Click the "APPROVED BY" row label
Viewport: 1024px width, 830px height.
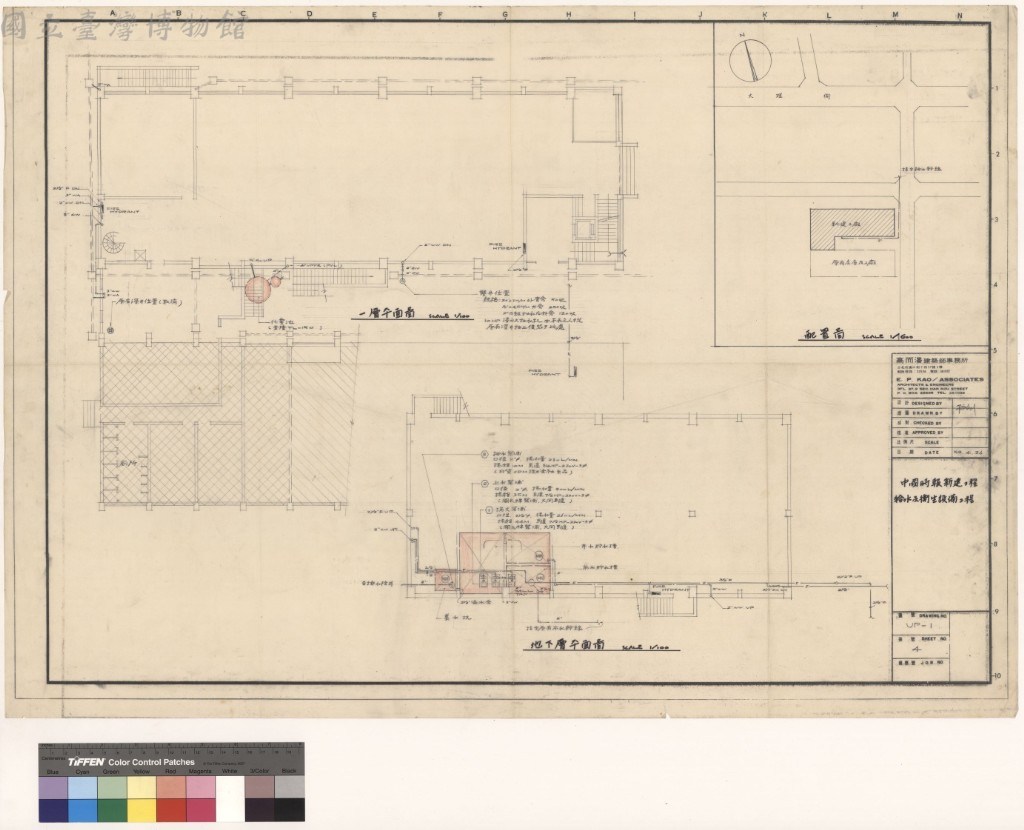tap(928, 432)
